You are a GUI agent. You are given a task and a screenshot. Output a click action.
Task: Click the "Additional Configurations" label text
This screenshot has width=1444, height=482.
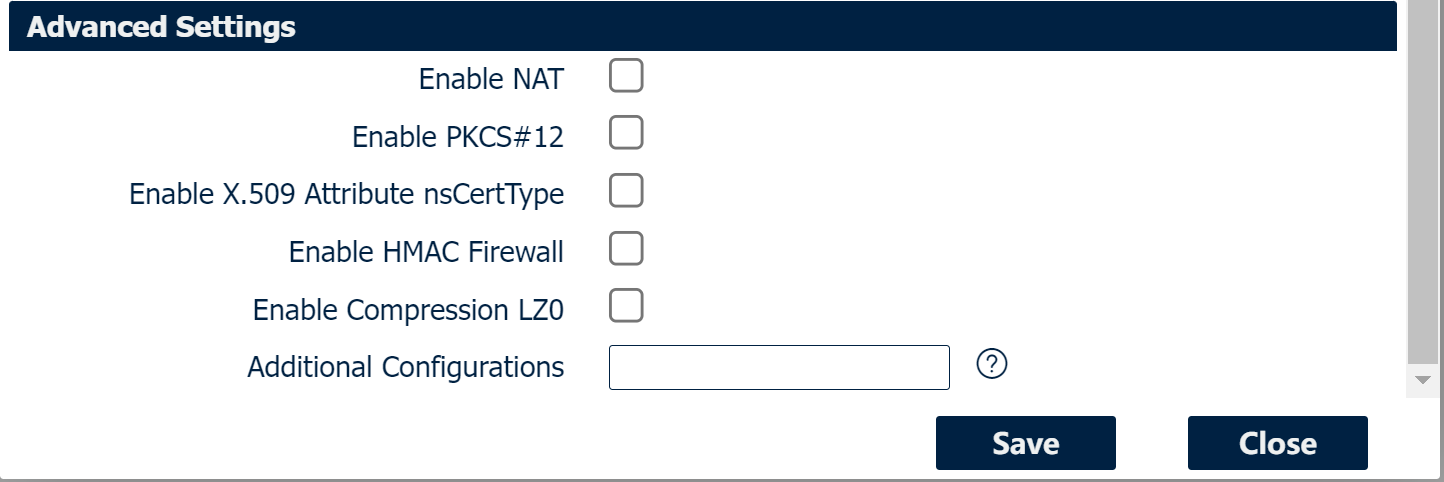tap(405, 367)
